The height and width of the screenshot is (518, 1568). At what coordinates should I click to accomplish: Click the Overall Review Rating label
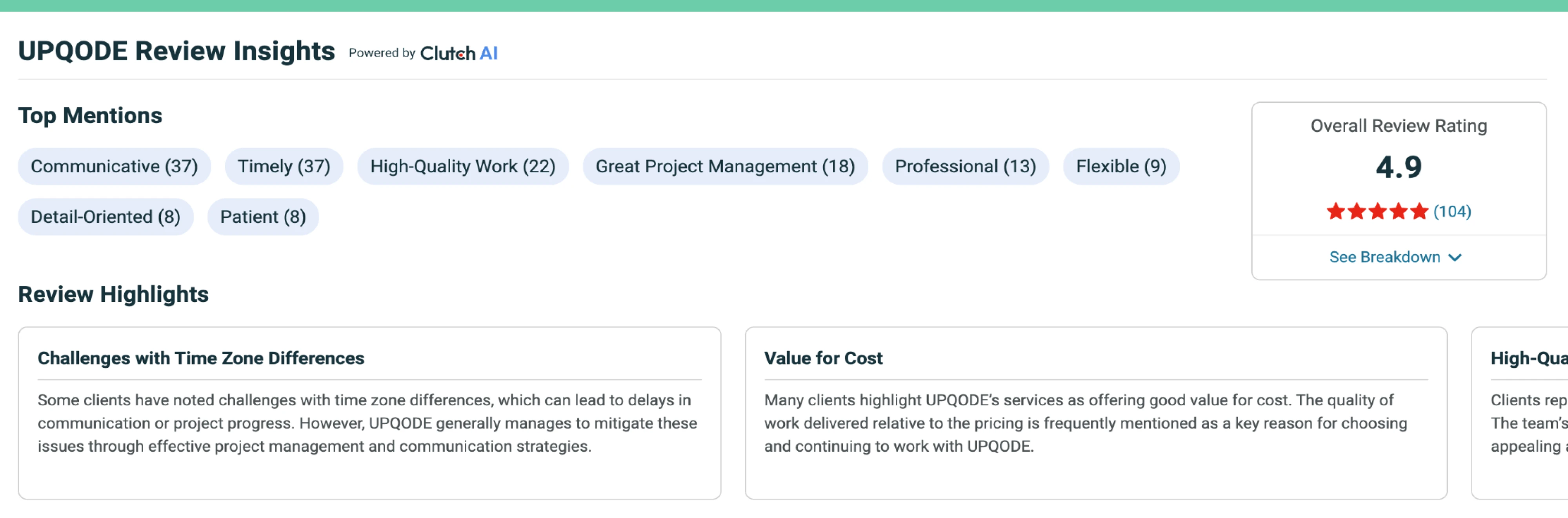(x=1398, y=126)
